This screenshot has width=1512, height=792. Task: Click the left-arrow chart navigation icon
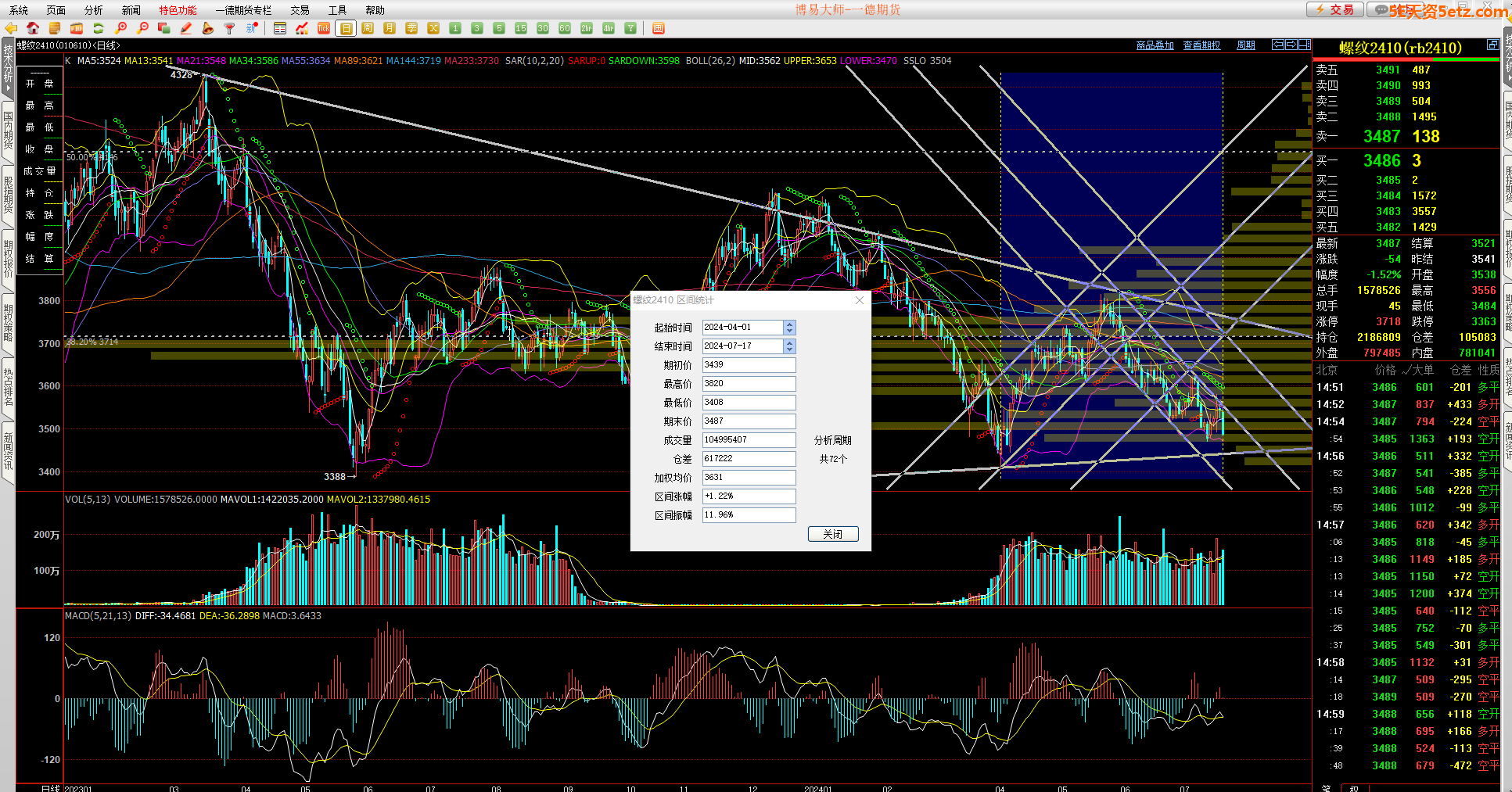click(x=1278, y=45)
